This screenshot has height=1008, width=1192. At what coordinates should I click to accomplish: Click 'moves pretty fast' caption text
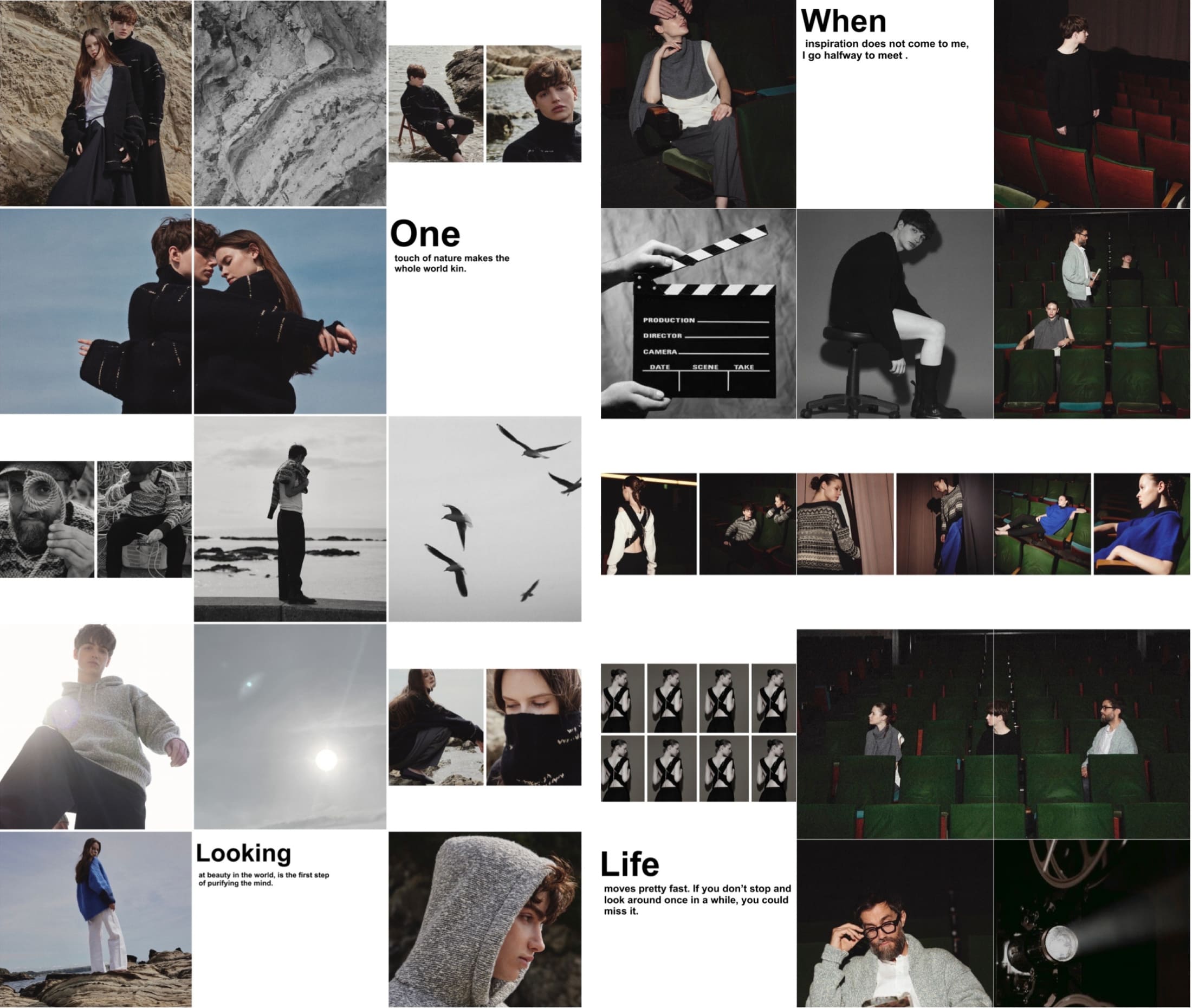[697, 900]
